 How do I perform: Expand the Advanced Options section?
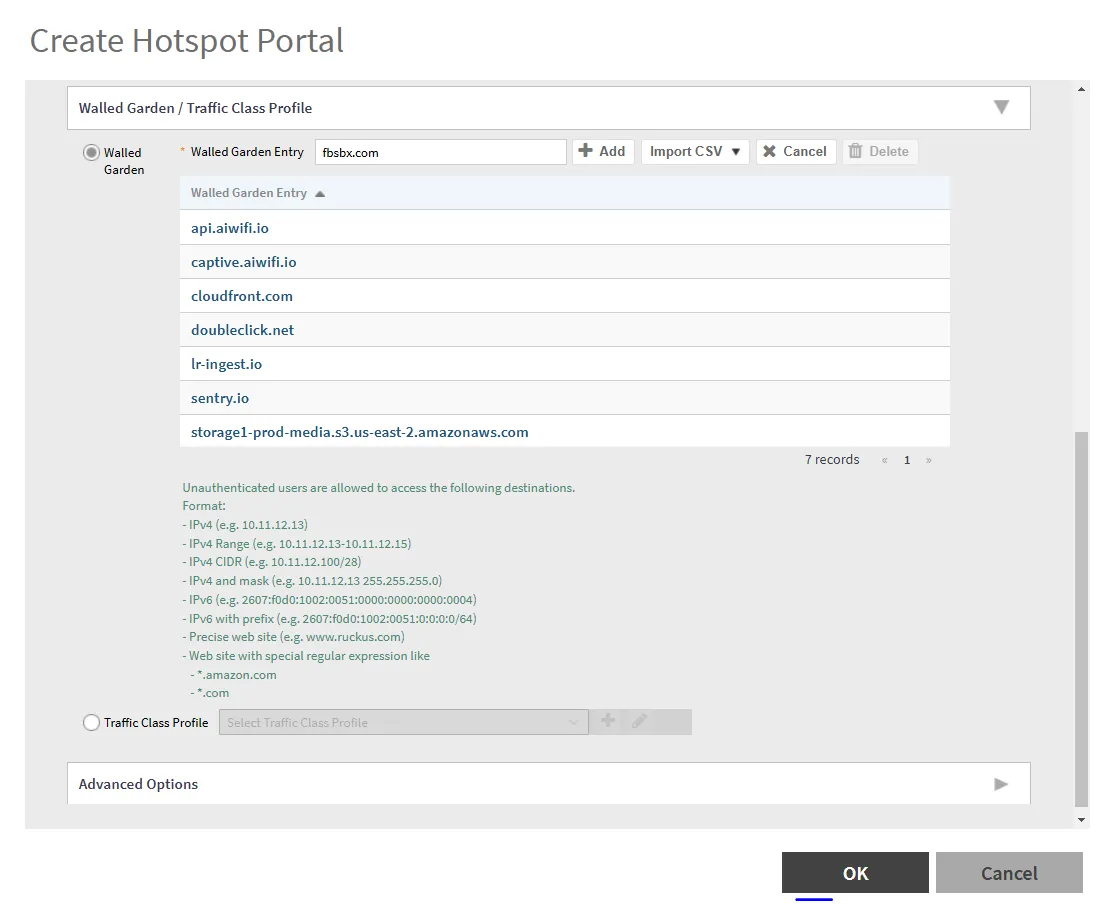(x=1001, y=784)
